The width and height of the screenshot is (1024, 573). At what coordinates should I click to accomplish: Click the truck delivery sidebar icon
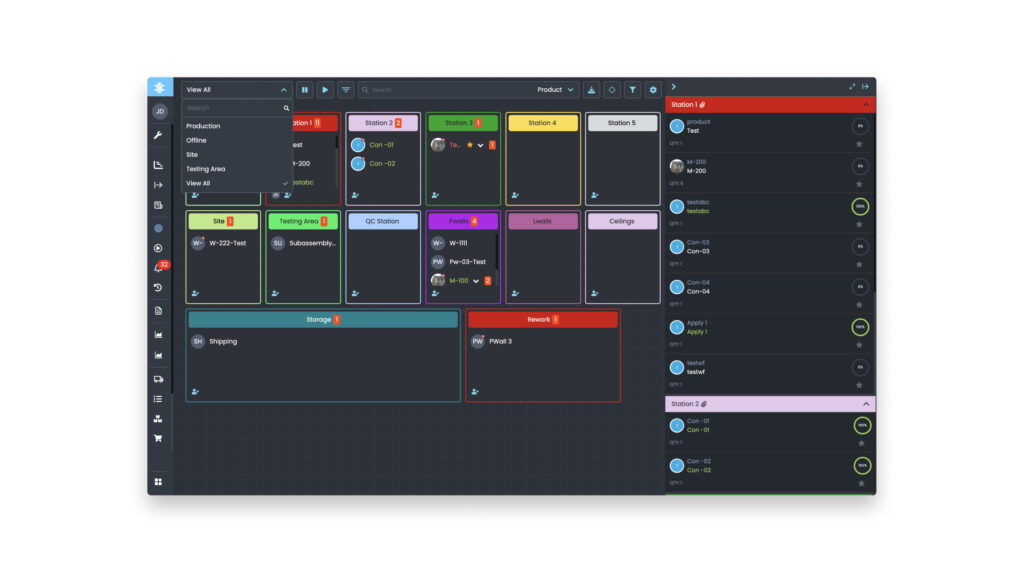pos(158,379)
